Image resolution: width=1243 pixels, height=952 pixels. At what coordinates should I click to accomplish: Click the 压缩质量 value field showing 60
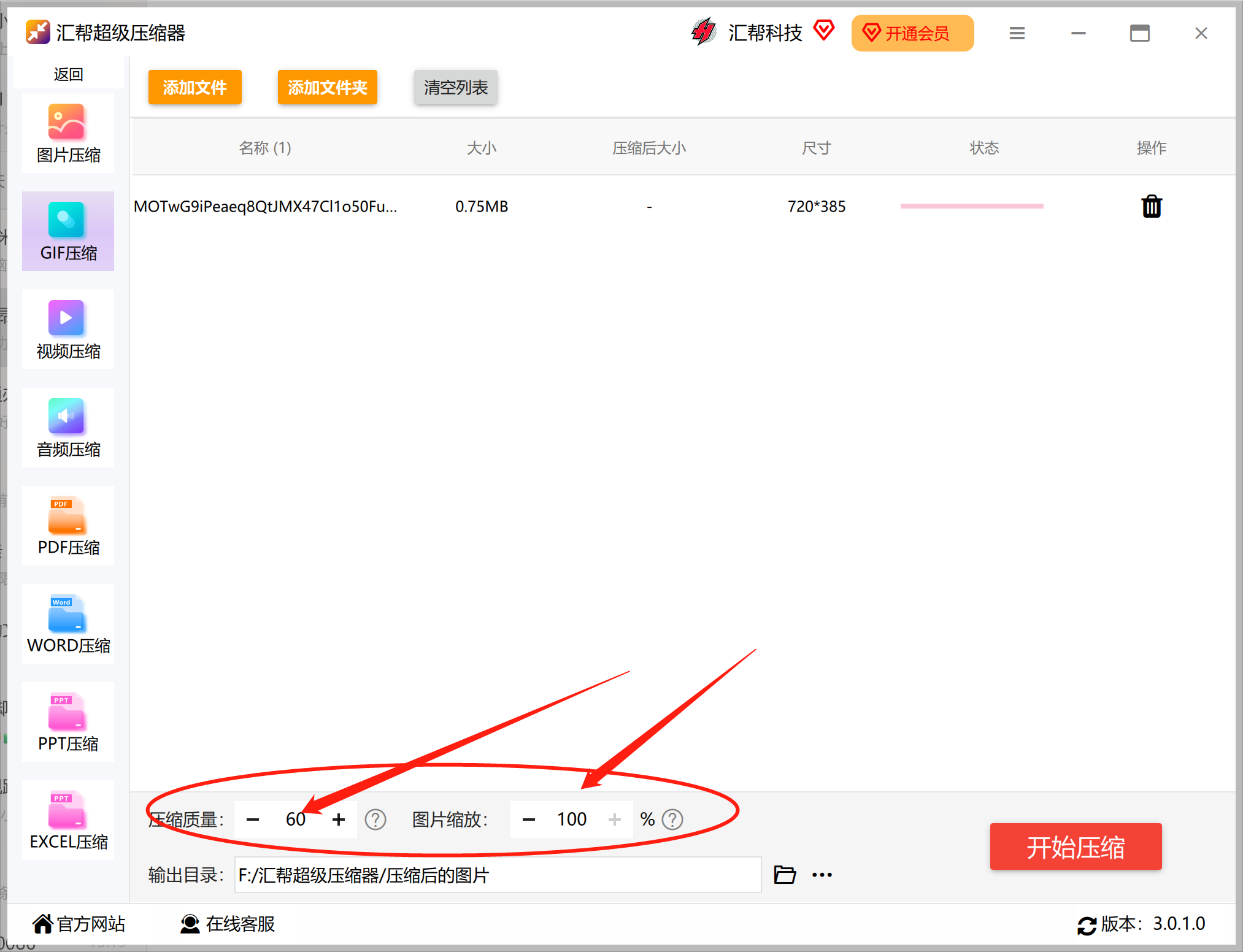[x=296, y=819]
